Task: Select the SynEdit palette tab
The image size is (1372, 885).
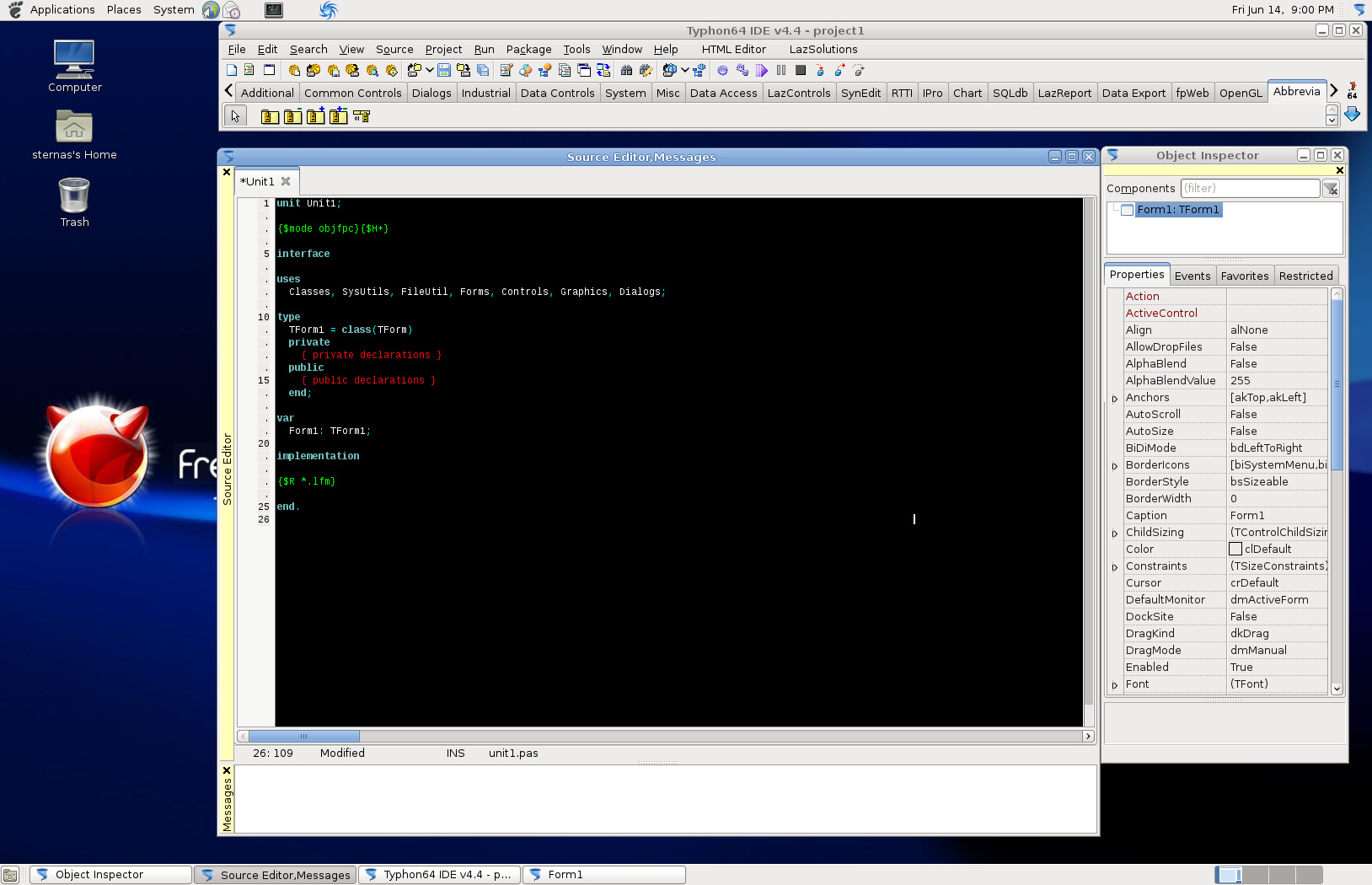Action: [x=860, y=93]
